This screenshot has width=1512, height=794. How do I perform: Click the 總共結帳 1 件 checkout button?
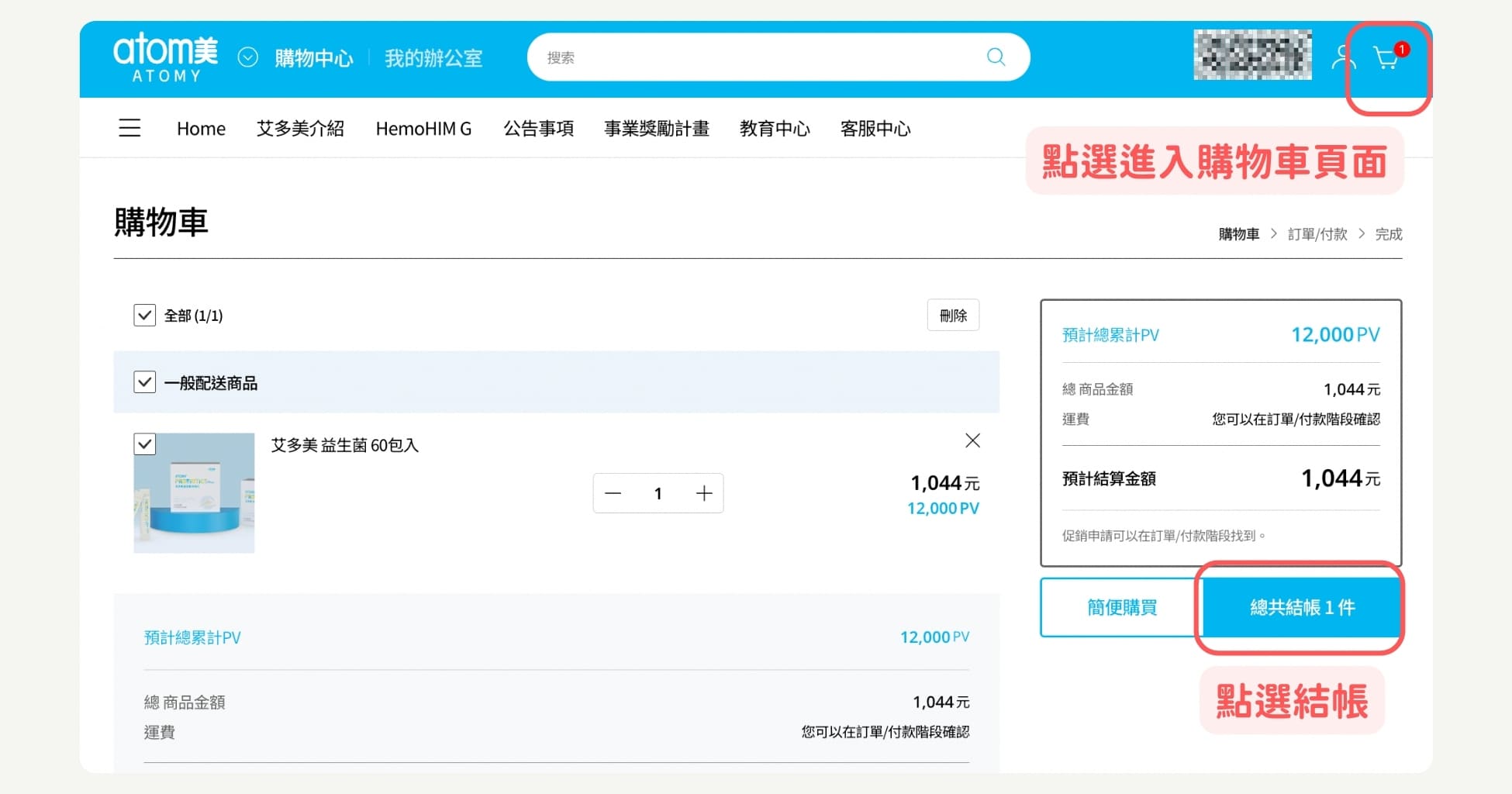tap(1301, 607)
